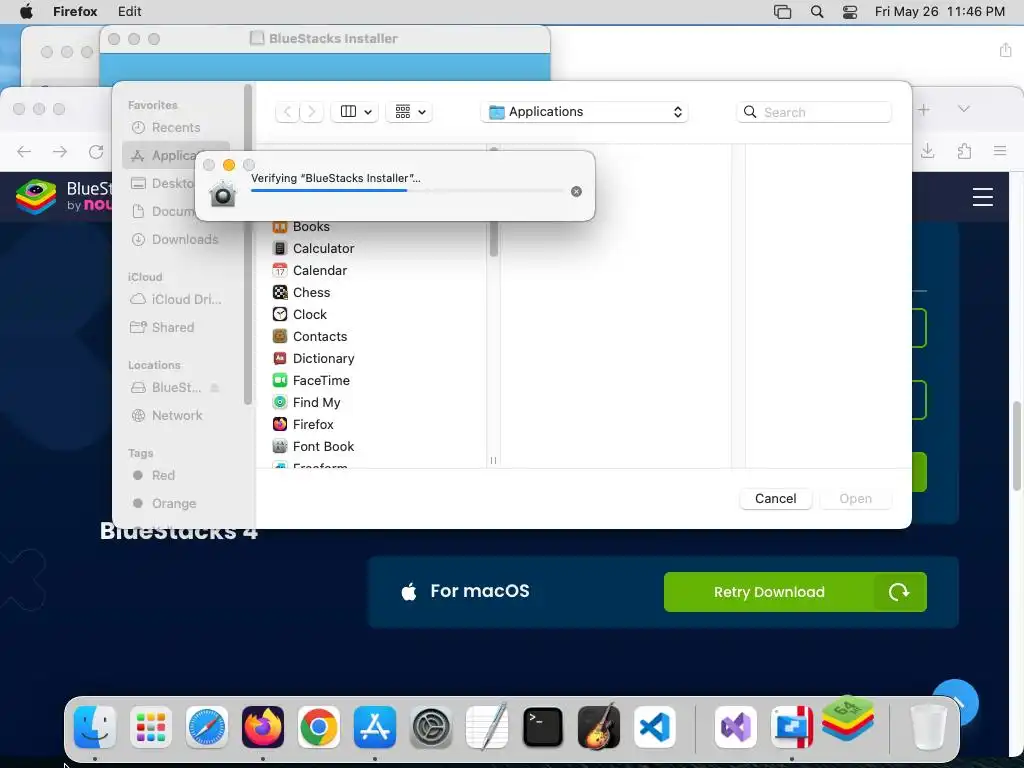This screenshot has width=1024, height=768.
Task: Open Launchpad from the dock
Action: click(x=151, y=727)
